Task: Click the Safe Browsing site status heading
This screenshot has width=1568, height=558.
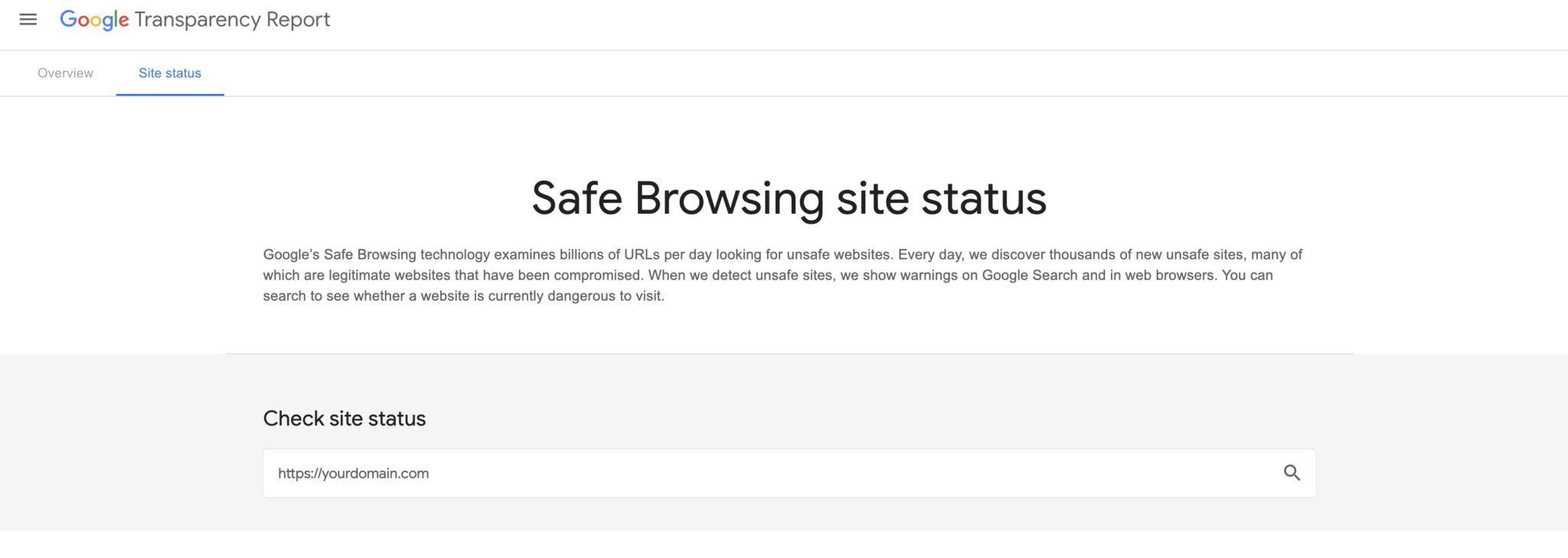Action: (x=789, y=198)
